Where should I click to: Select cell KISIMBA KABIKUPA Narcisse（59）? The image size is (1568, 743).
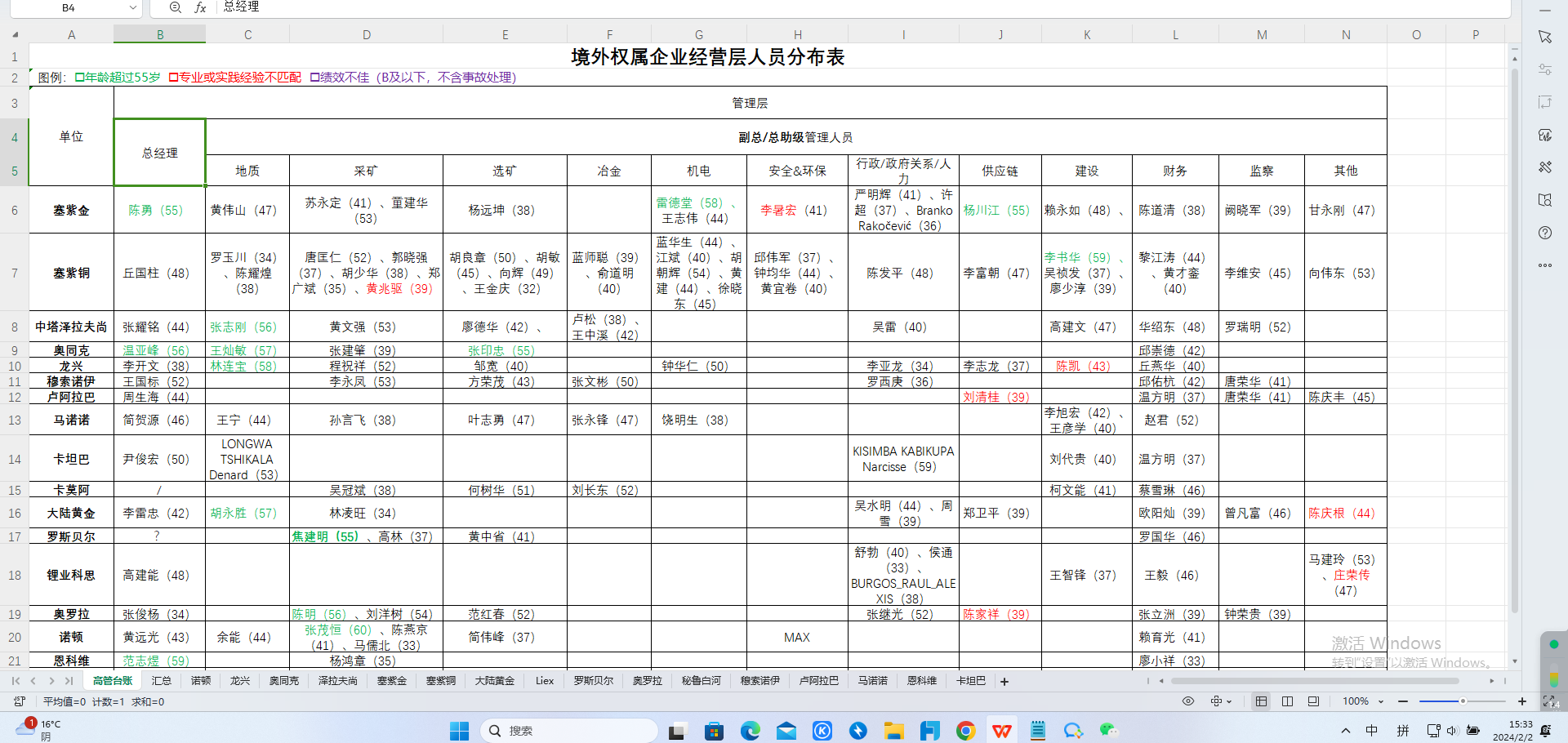903,459
